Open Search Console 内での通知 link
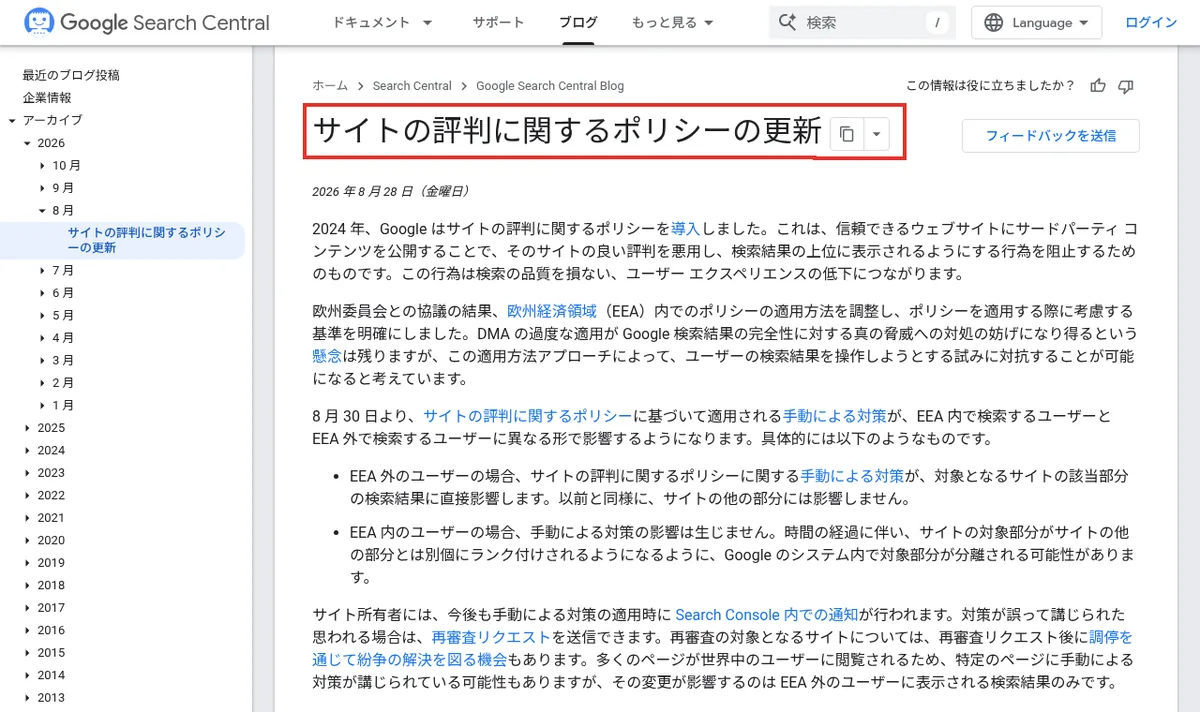The height and width of the screenshot is (712, 1200). tap(767, 614)
